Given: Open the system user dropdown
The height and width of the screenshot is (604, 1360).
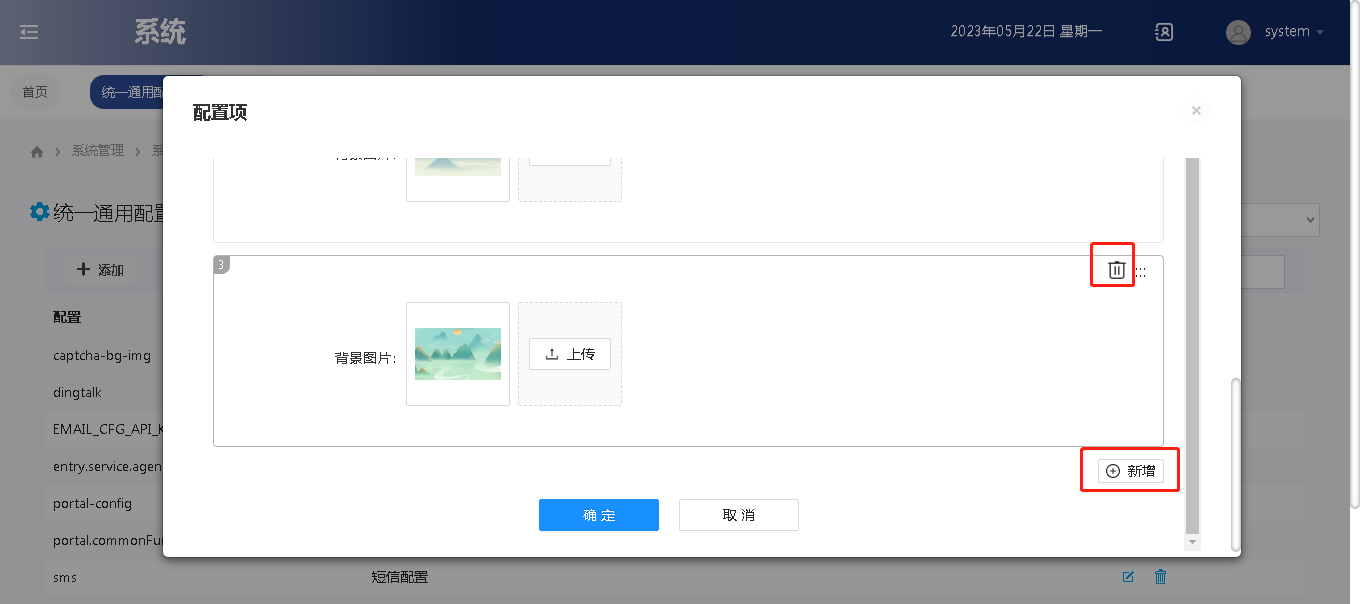Looking at the screenshot, I should coord(1294,32).
